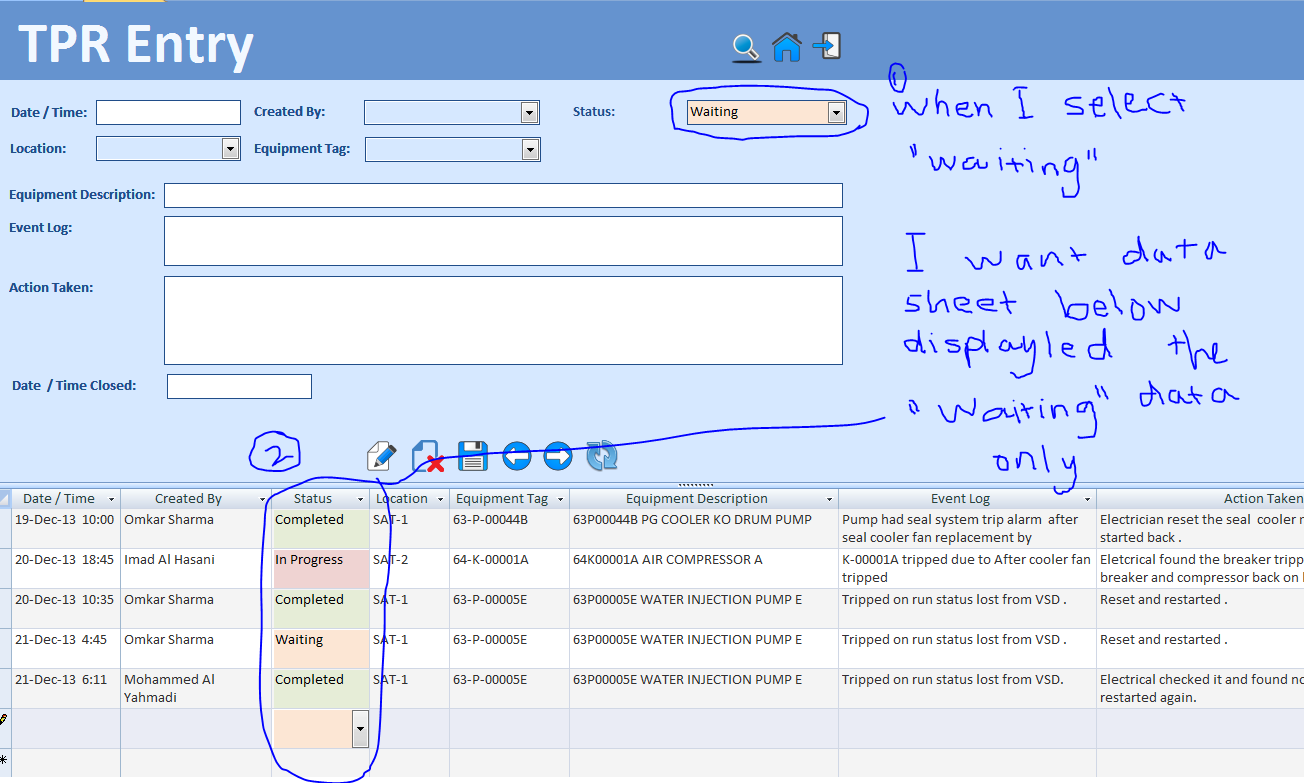Select the In Progress status cell
This screenshot has width=1304, height=783.
(x=320, y=569)
